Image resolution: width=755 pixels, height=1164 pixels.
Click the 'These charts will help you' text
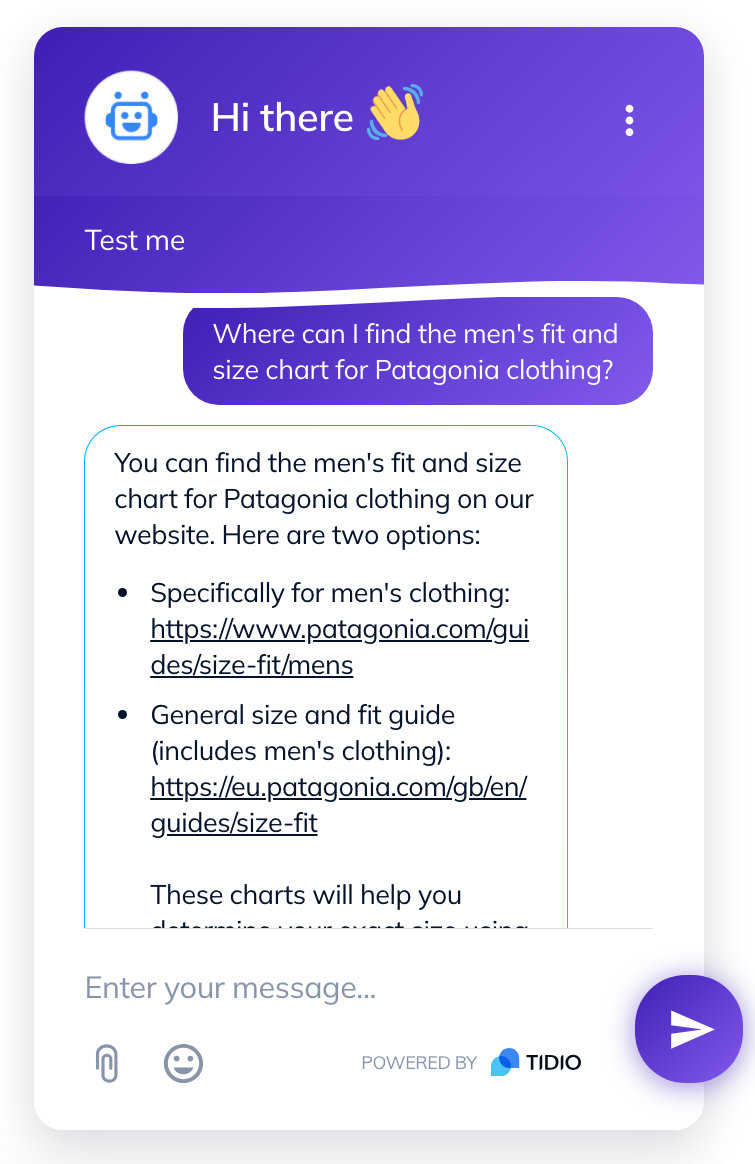click(x=306, y=895)
